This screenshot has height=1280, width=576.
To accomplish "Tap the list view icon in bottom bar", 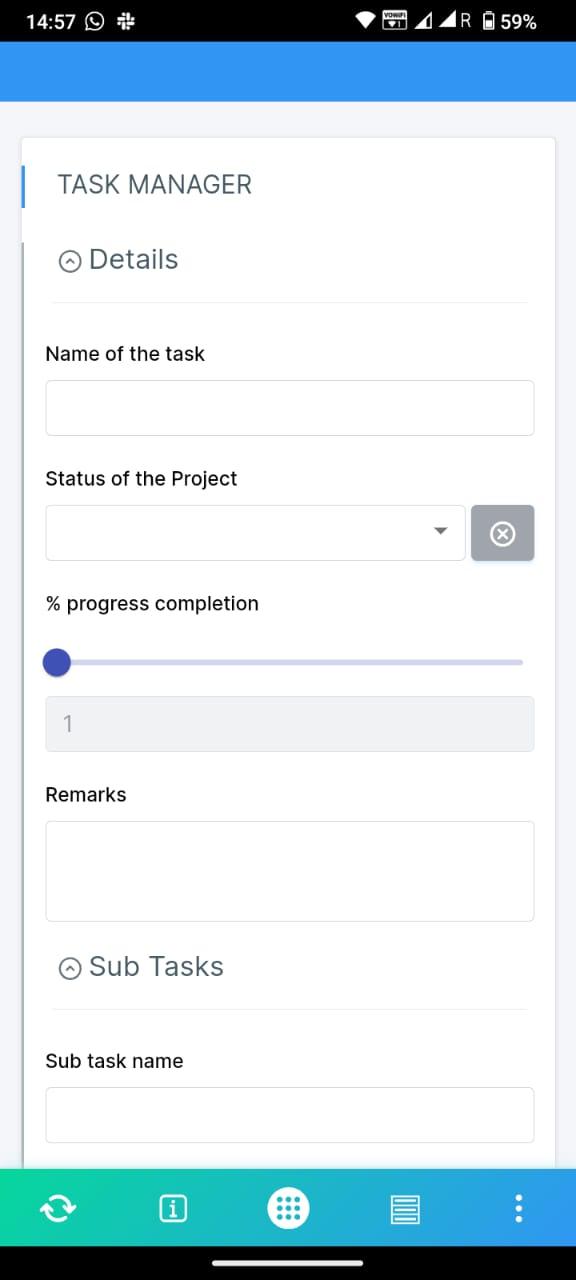I will [404, 1209].
